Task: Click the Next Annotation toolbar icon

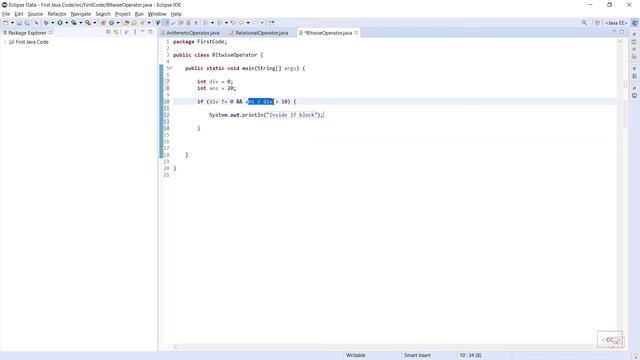Action: pos(205,23)
